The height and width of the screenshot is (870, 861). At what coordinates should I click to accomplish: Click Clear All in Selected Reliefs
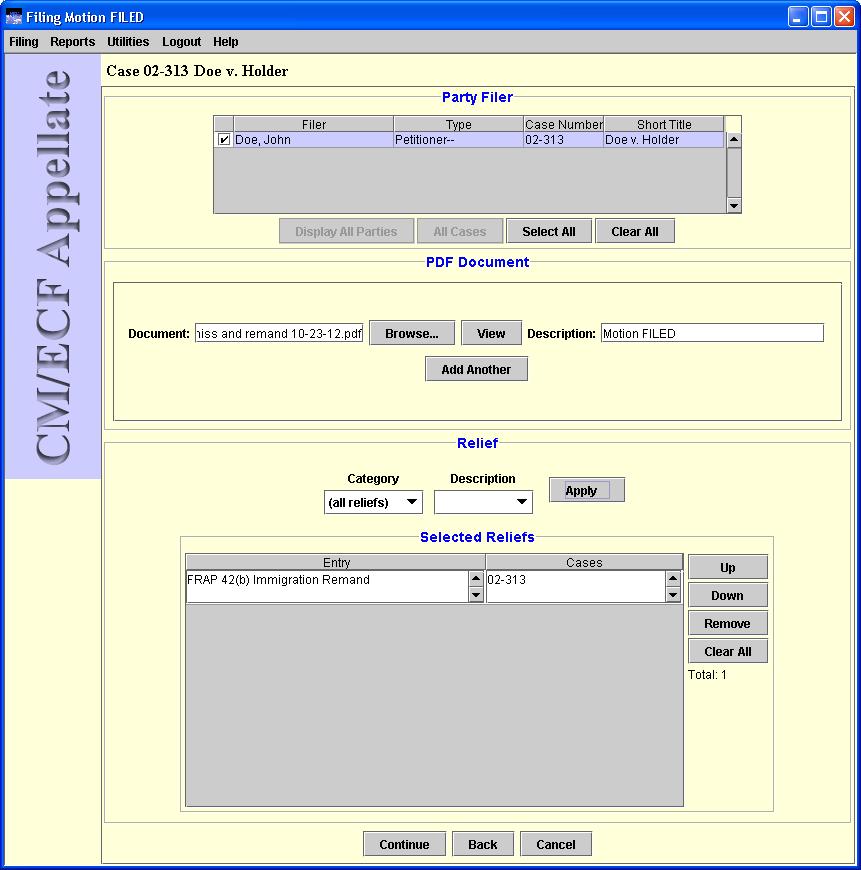[x=728, y=651]
